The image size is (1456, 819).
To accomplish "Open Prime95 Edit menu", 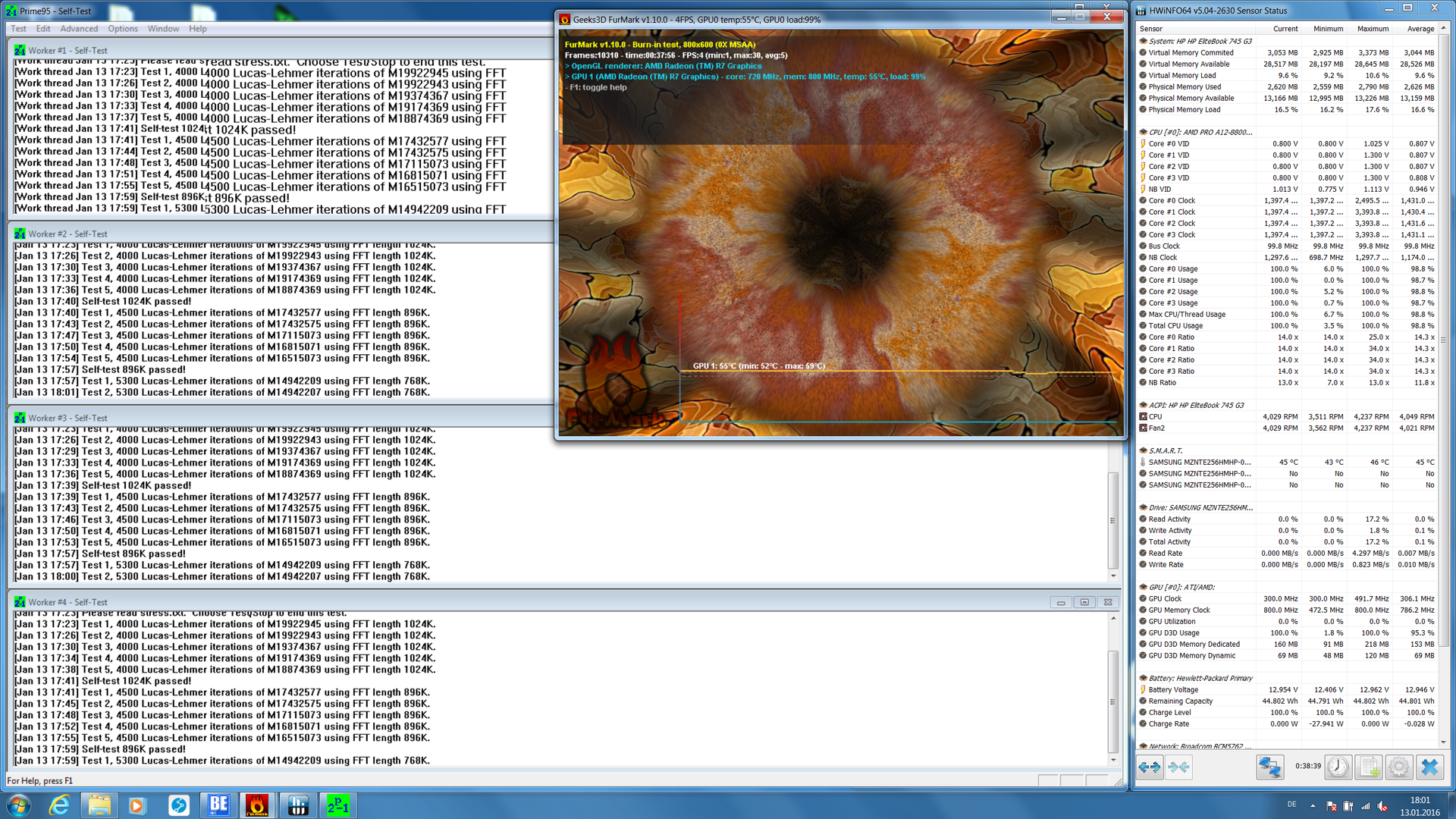I will (x=43, y=29).
